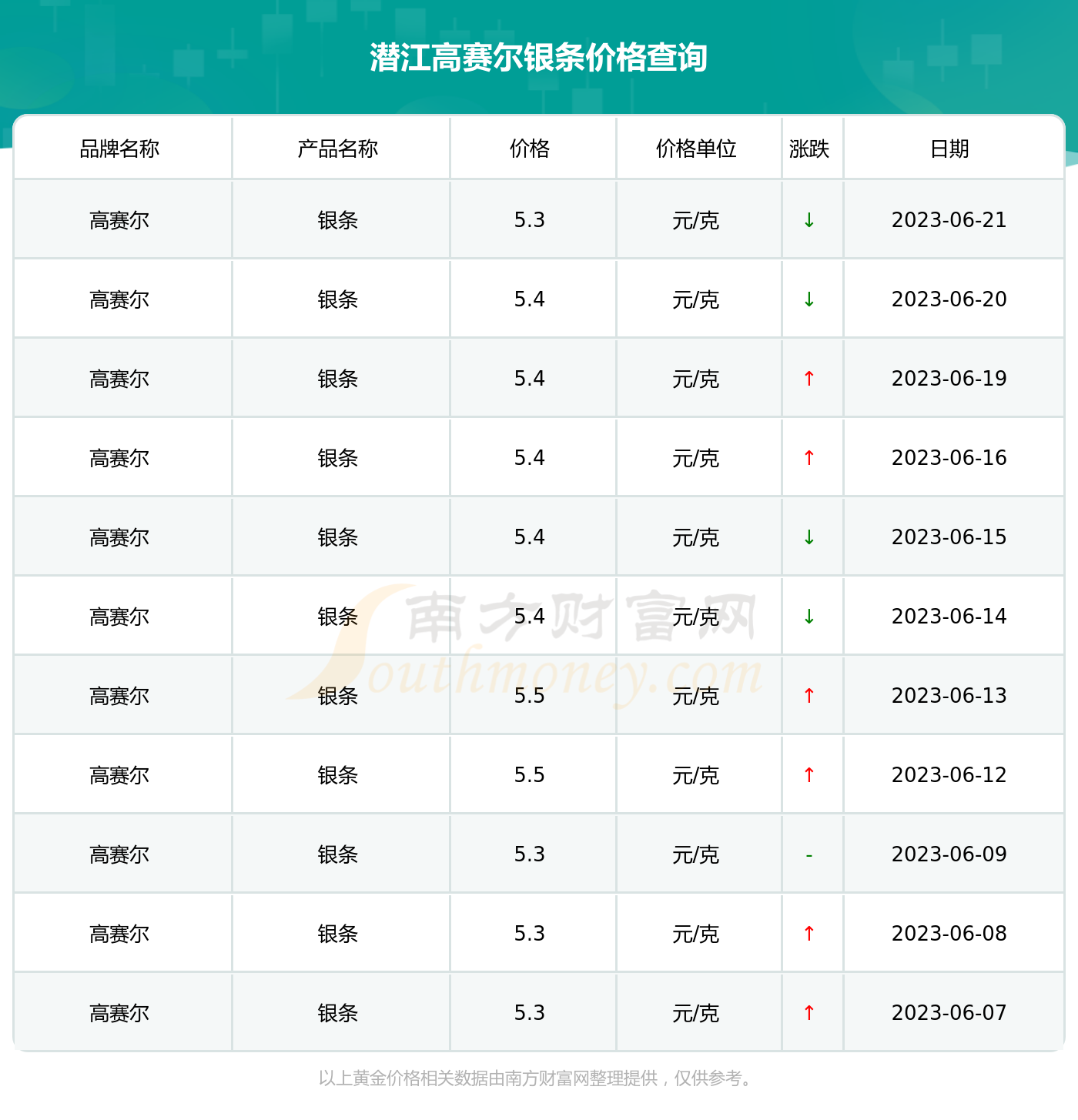Viewport: 1078px width, 1120px height.
Task: Select the date cell 2023-06-15
Action: click(949, 537)
